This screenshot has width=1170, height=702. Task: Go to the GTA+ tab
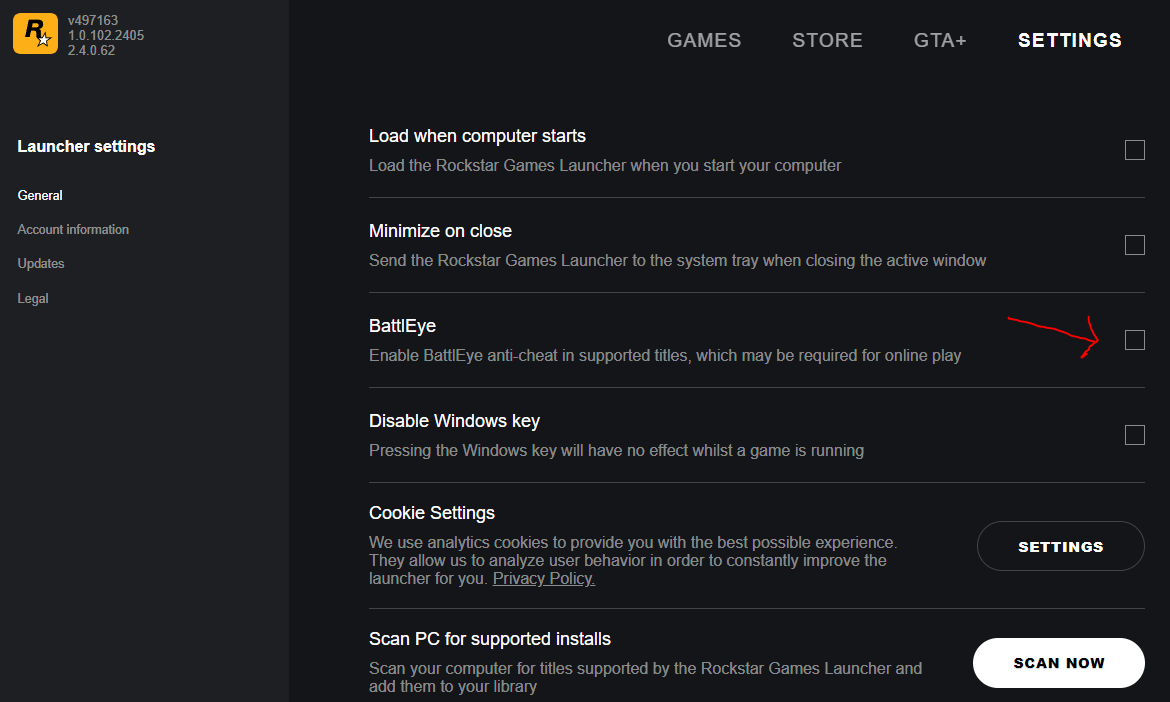click(x=940, y=41)
